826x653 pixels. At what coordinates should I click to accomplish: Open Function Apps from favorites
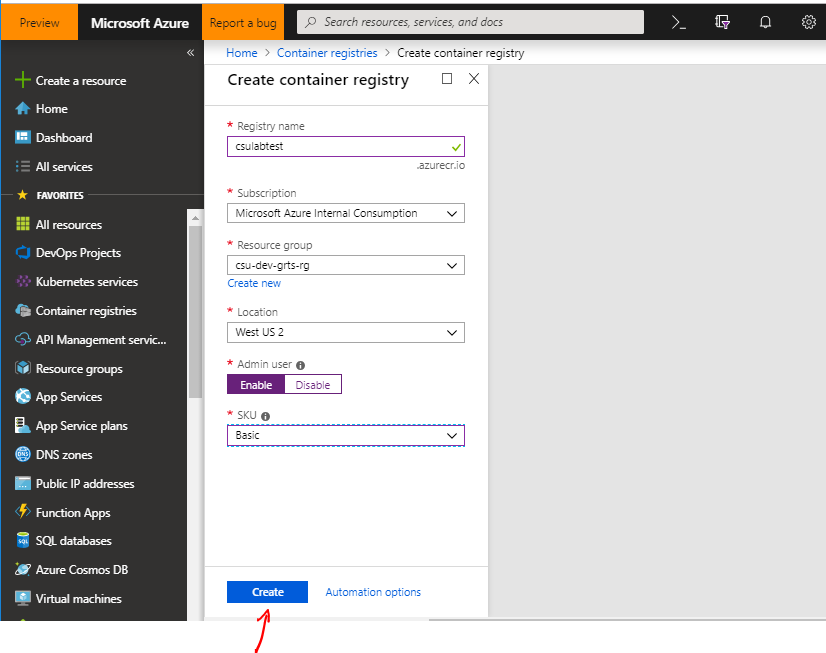click(73, 512)
